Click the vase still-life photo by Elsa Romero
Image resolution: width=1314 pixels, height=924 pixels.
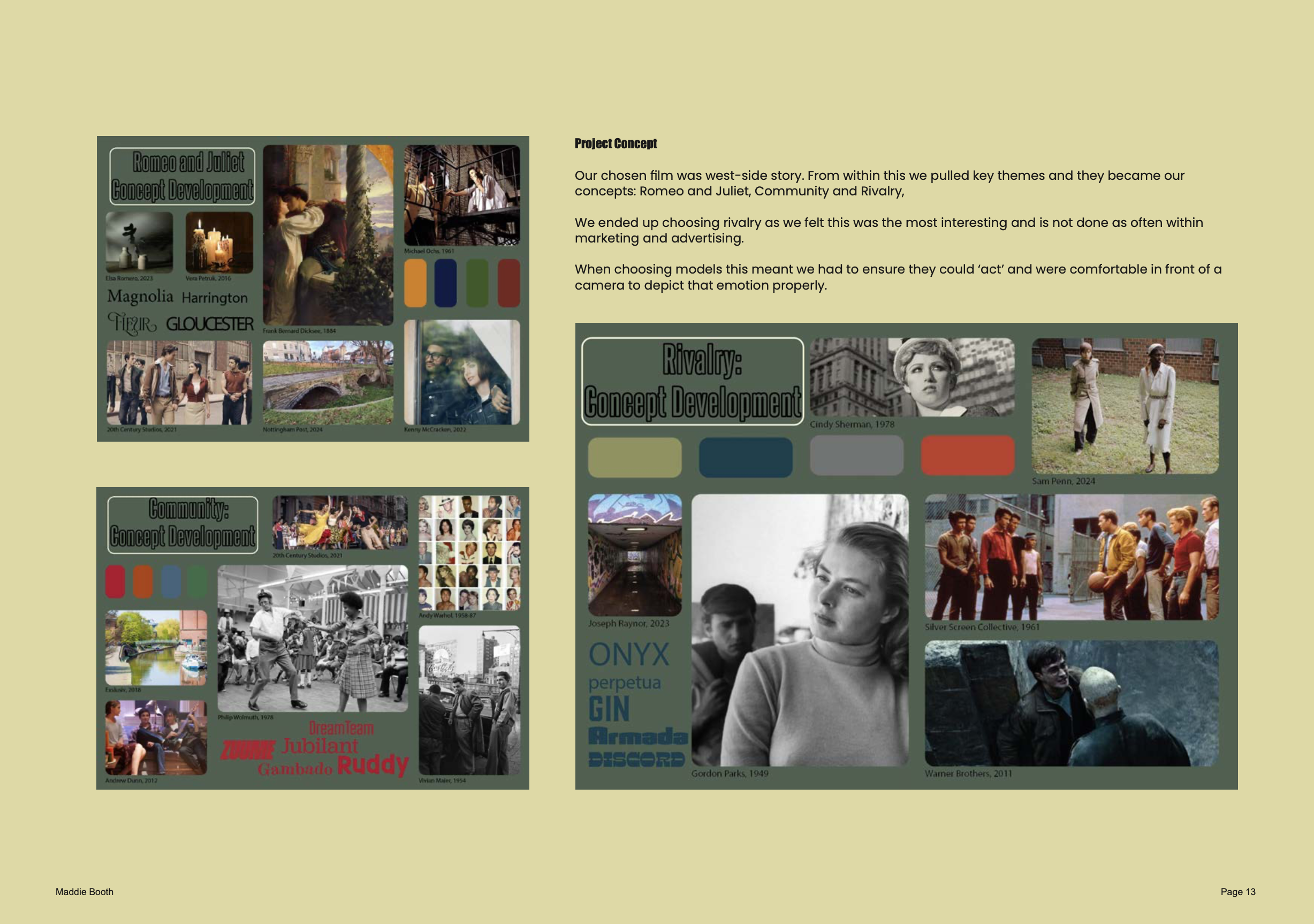(139, 242)
